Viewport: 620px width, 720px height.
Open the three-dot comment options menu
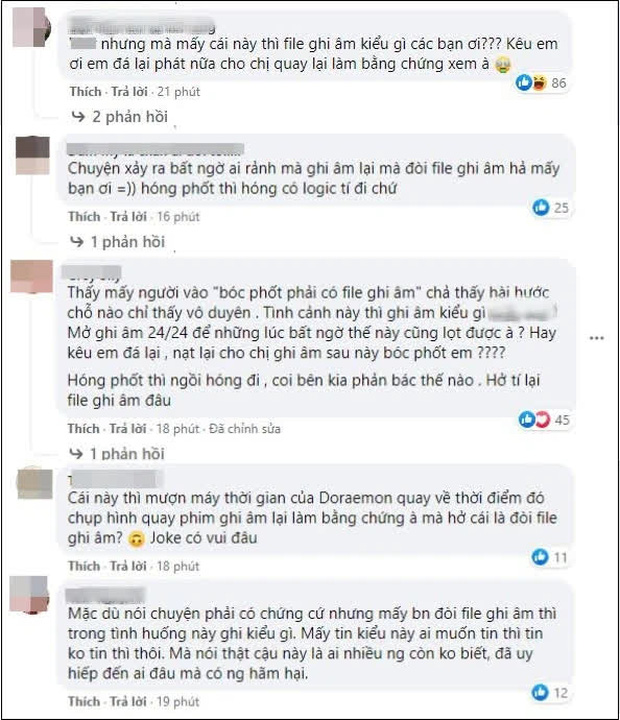click(597, 338)
